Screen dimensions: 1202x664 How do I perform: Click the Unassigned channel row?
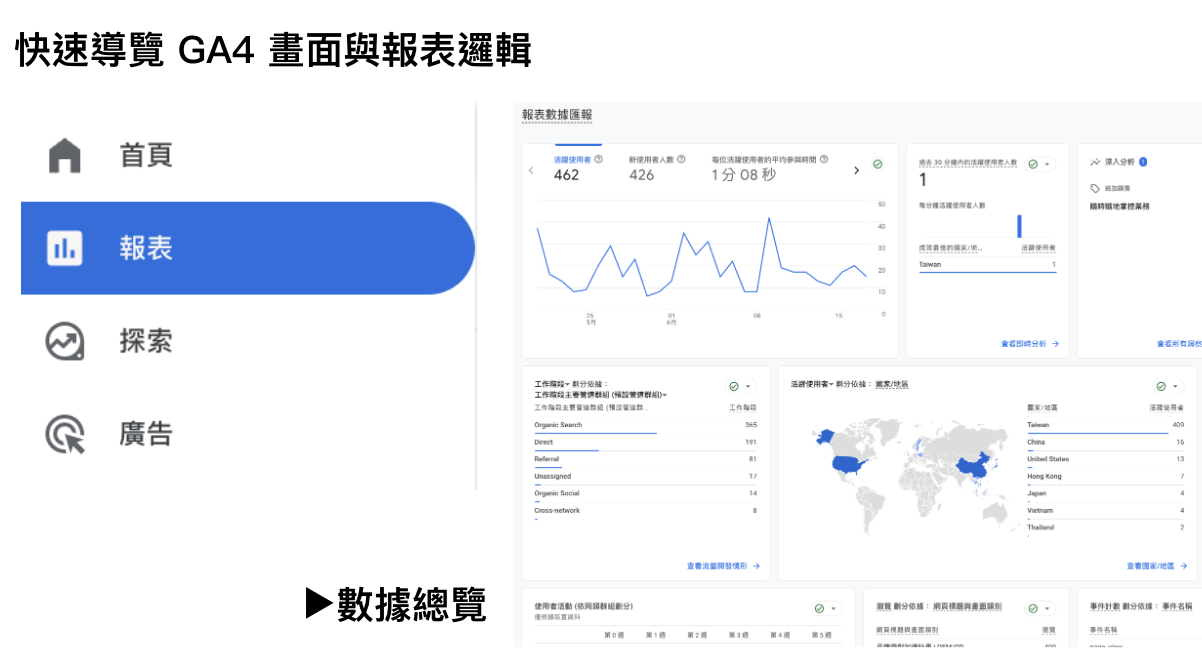(646, 476)
